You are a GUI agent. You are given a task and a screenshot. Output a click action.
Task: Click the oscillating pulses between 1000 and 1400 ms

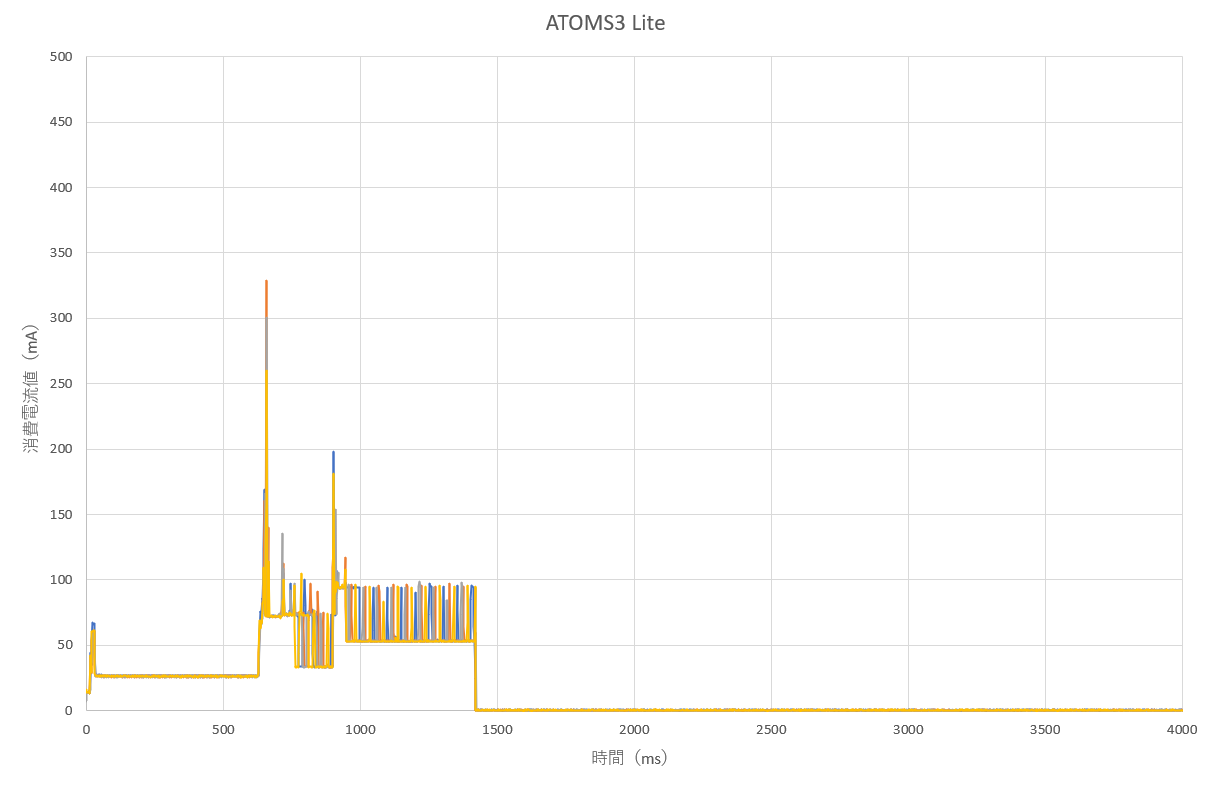tap(410, 612)
